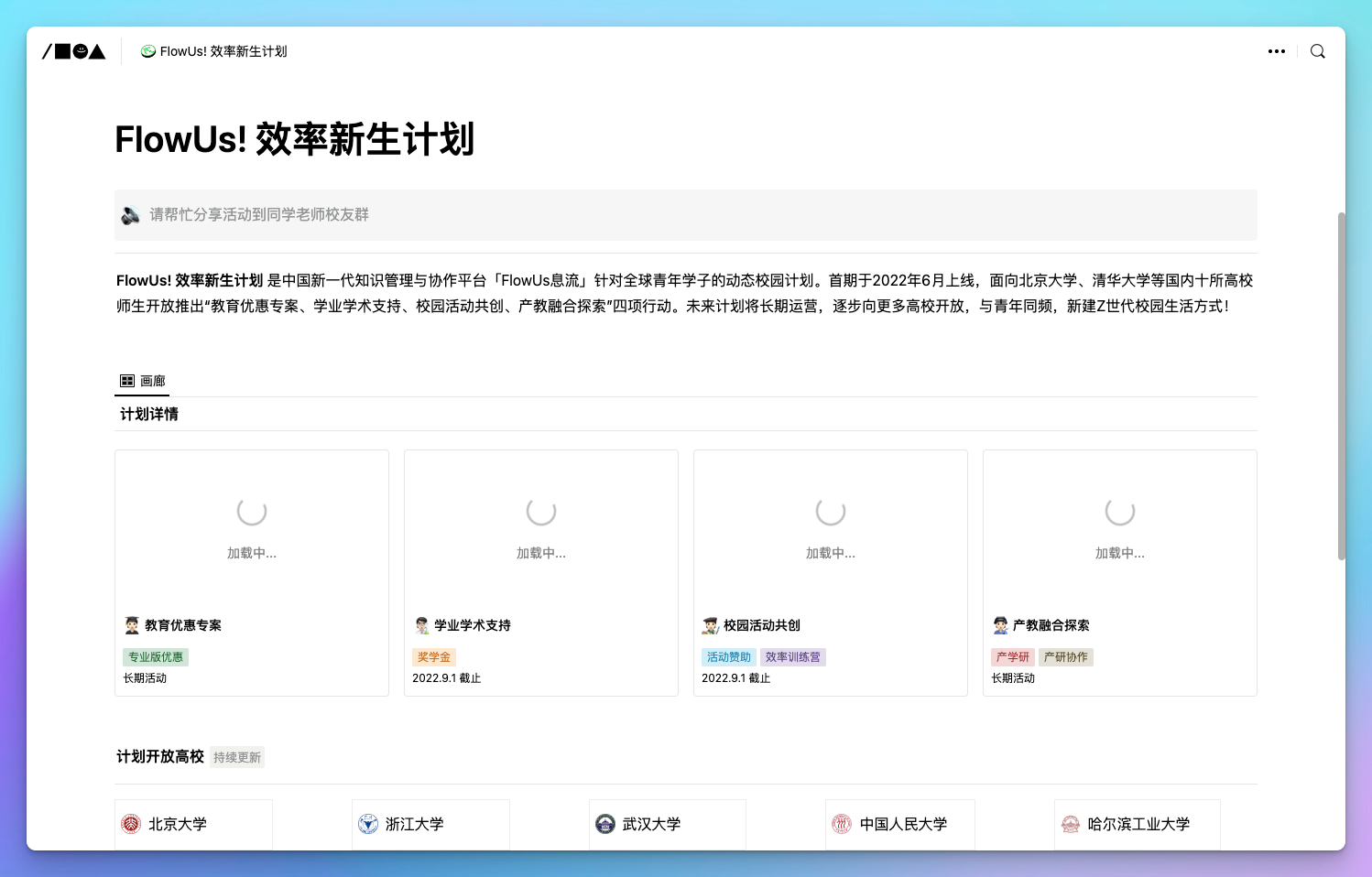
Task: Click the 奖学金 orange tag
Action: coord(434,657)
